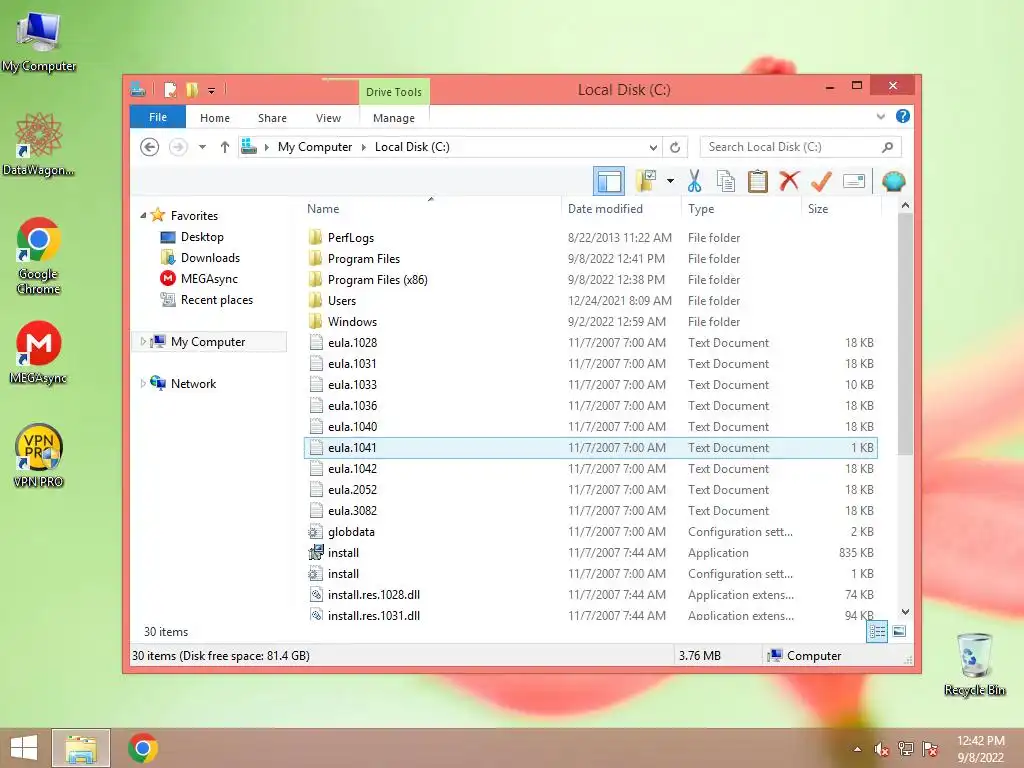1024x768 pixels.
Task: Click the Paste clipboard toolbar icon
Action: click(x=758, y=181)
